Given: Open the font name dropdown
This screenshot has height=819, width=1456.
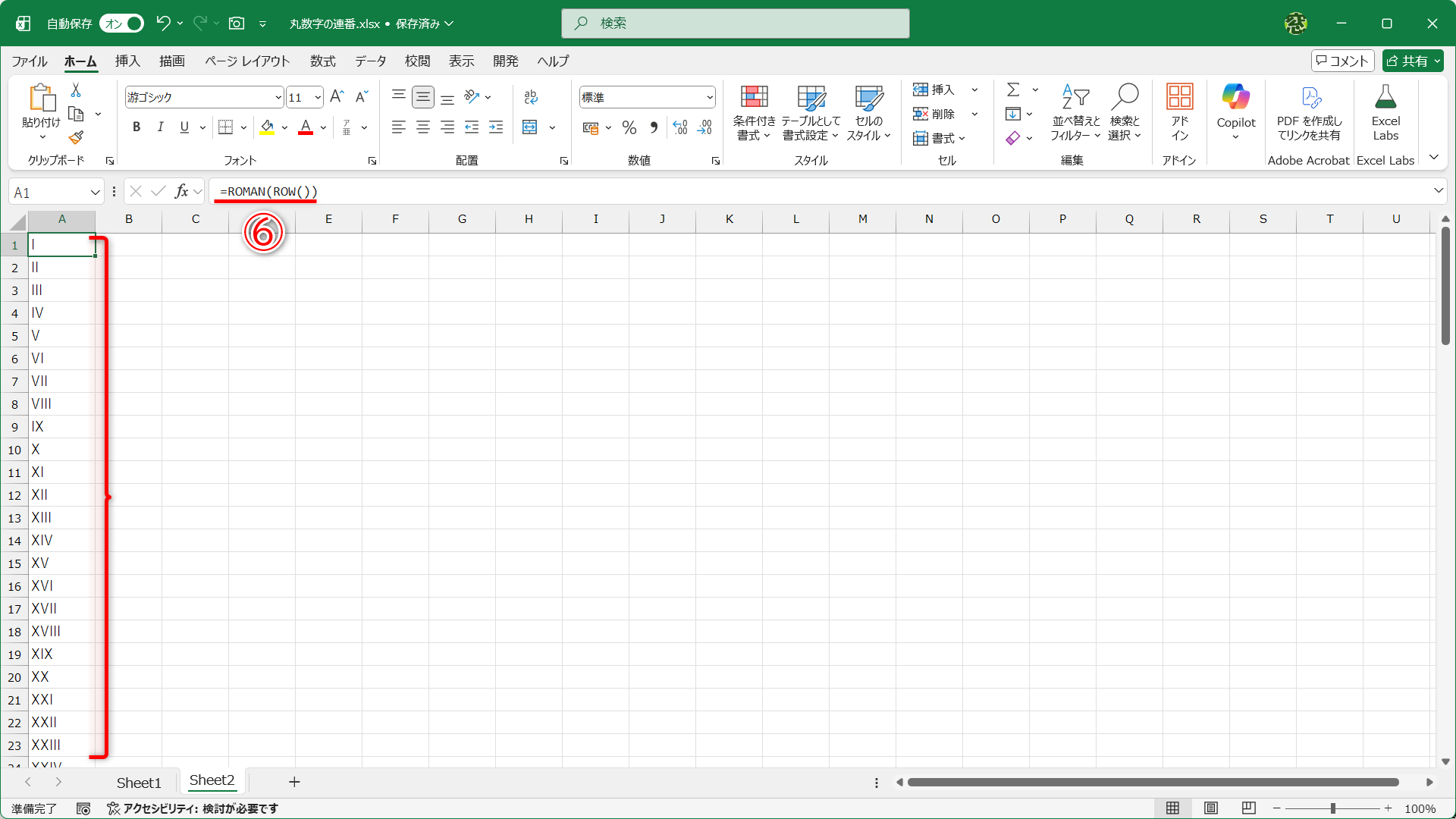Looking at the screenshot, I should 278,97.
